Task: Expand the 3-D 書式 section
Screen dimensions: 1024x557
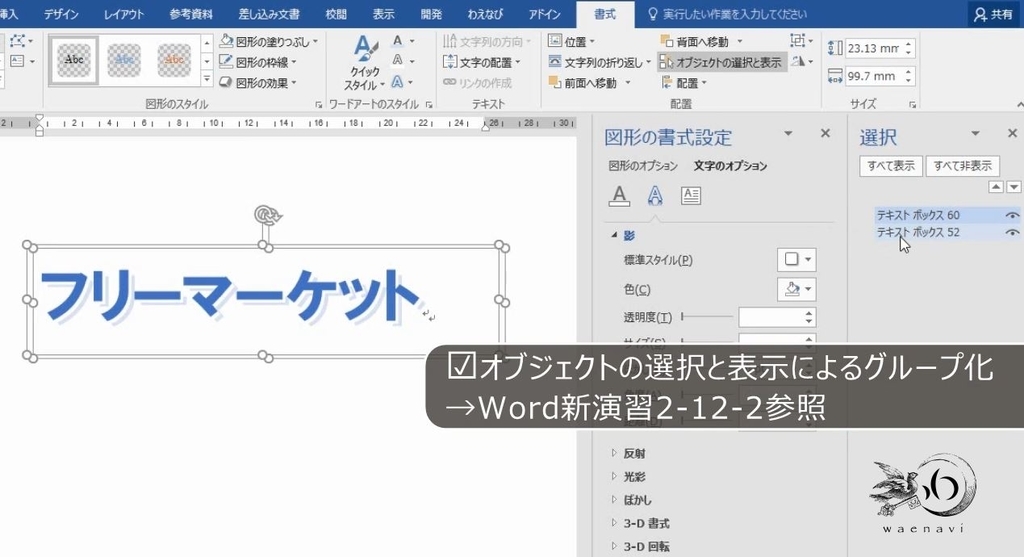Action: (614, 523)
